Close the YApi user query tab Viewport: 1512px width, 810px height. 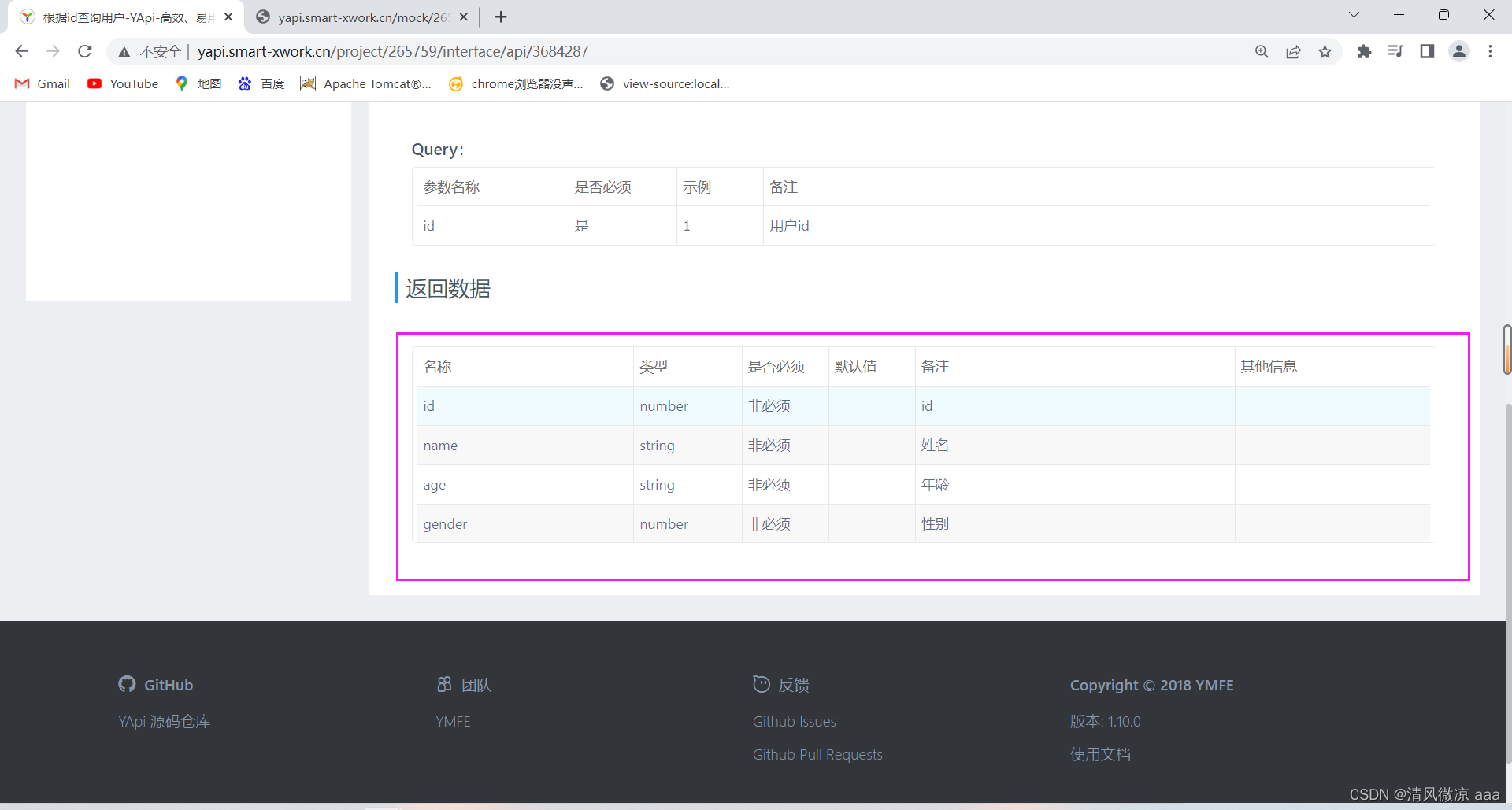pyautogui.click(x=228, y=17)
